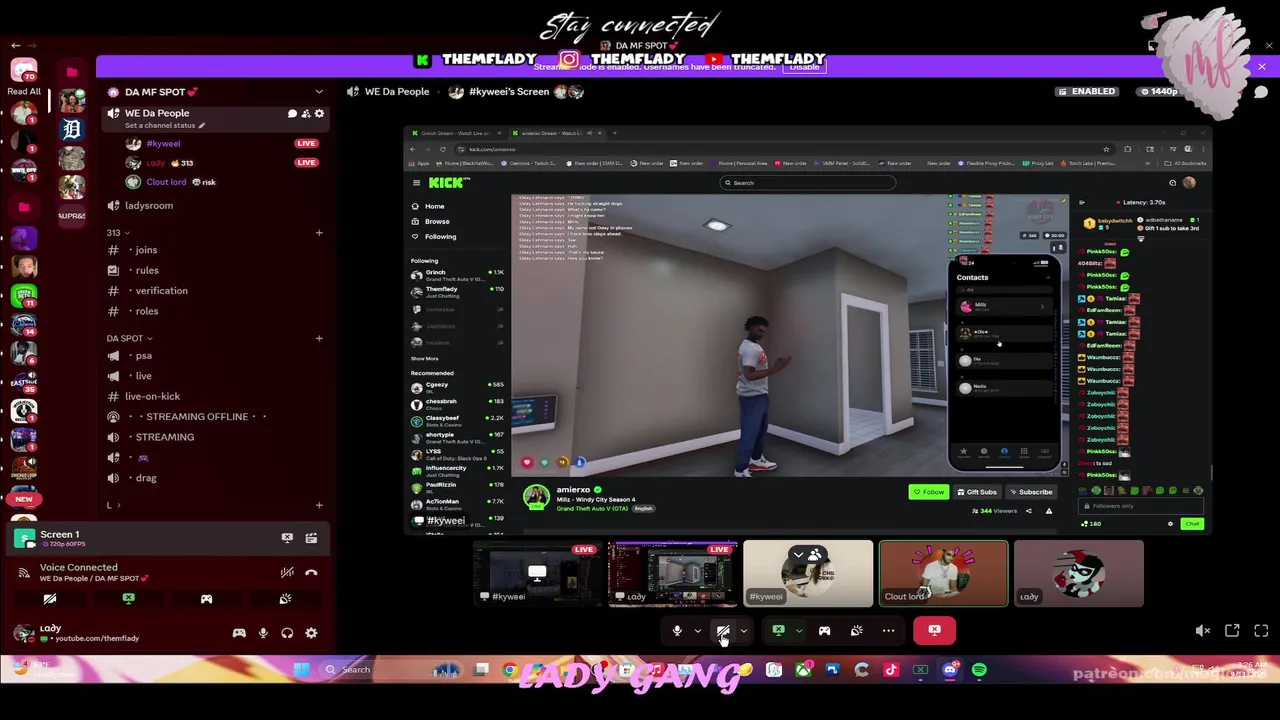Toggle camera in bottom call controls
1280x720 pixels.
pos(723,631)
